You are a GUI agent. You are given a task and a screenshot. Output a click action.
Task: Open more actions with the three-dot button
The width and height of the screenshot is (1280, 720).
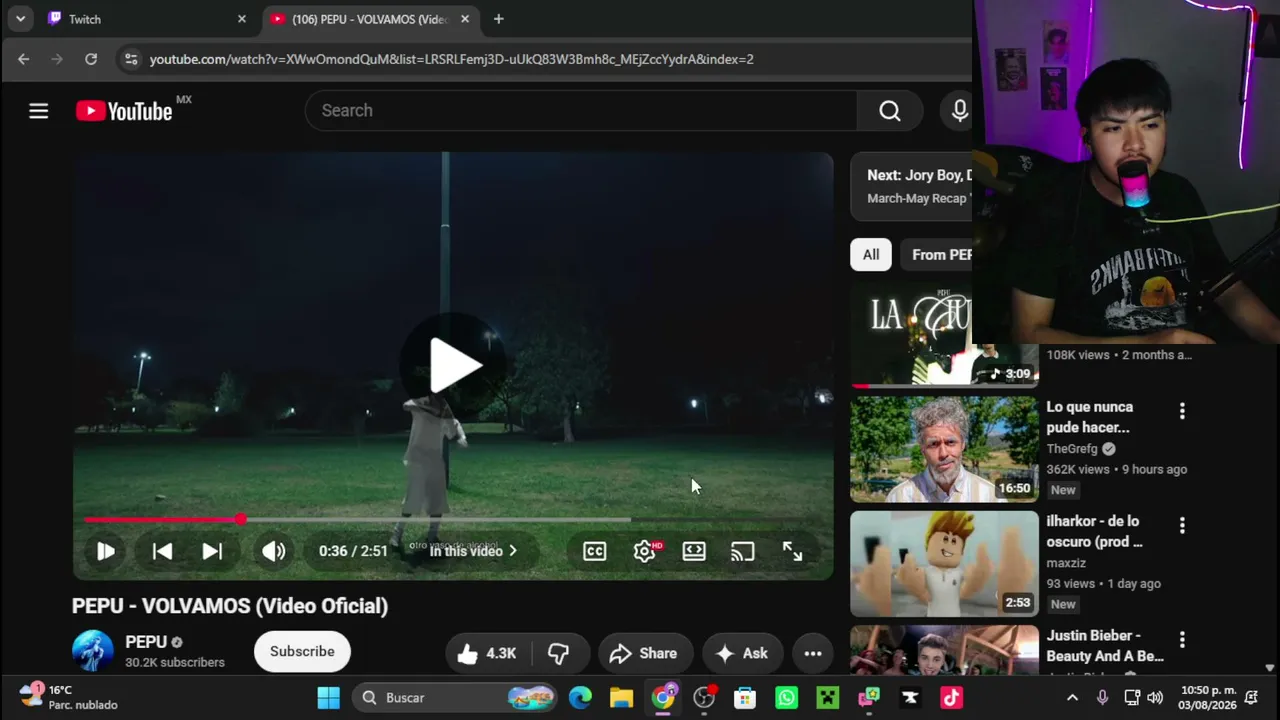point(813,654)
